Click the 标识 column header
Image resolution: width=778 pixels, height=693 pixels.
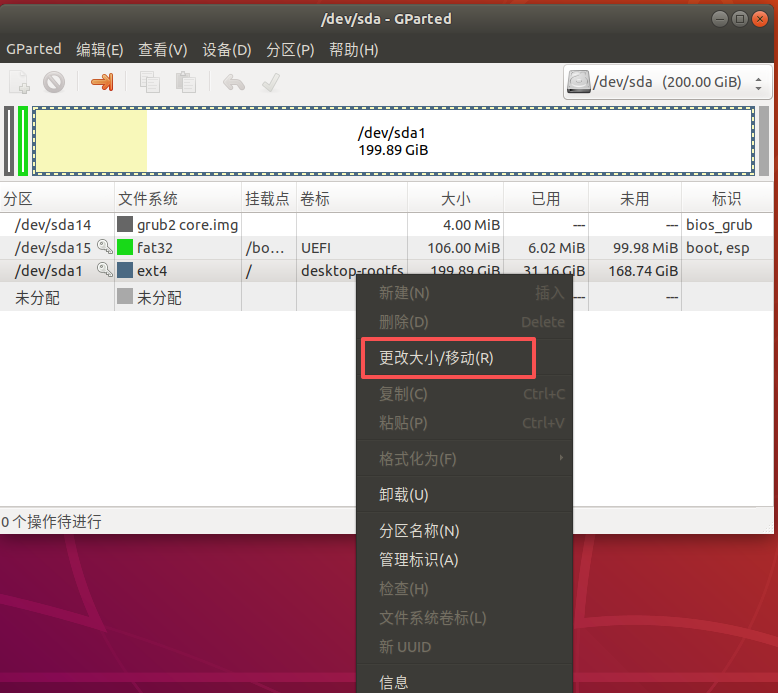[x=727, y=198]
